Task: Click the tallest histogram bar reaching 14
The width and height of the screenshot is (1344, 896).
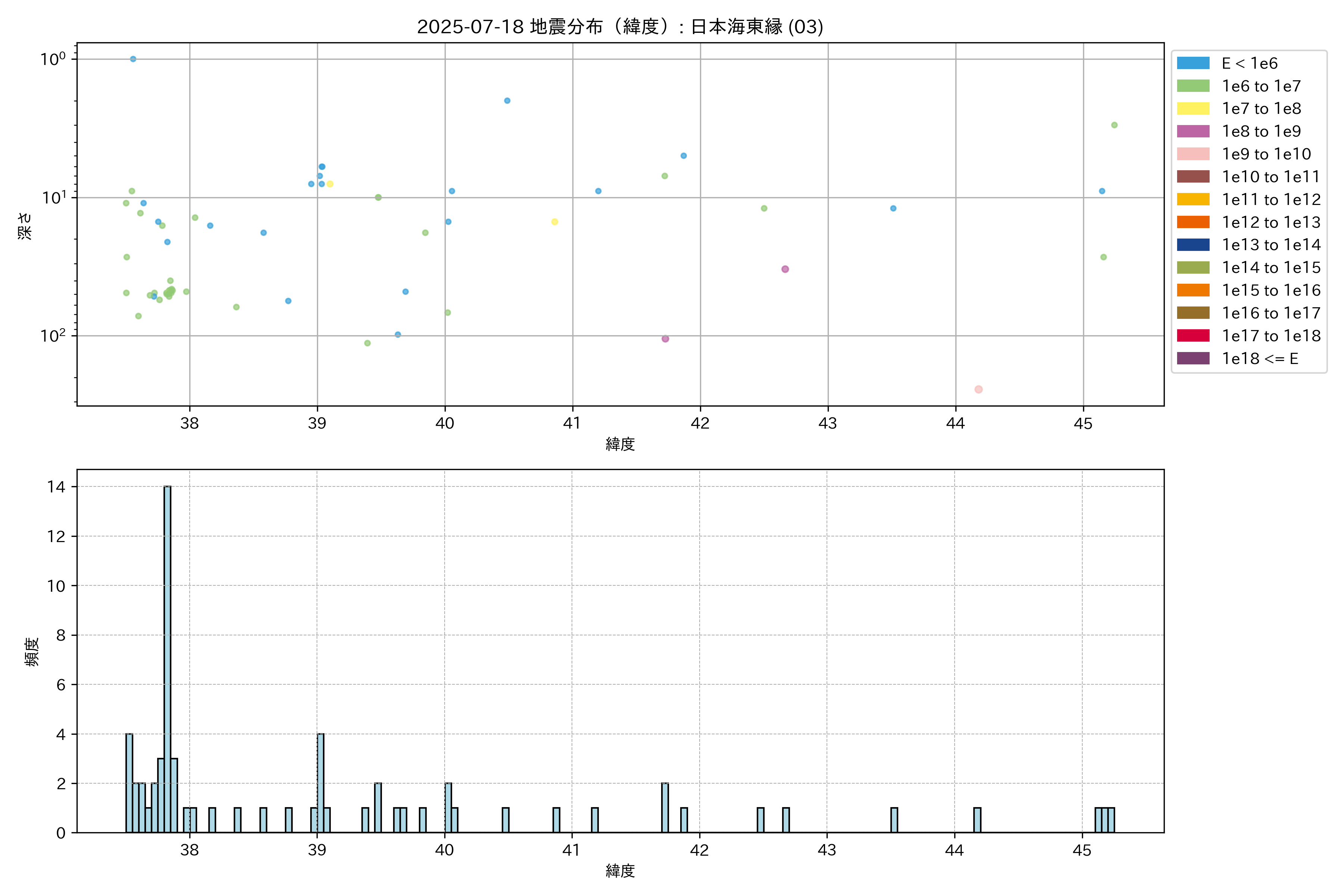Action: click(167, 657)
